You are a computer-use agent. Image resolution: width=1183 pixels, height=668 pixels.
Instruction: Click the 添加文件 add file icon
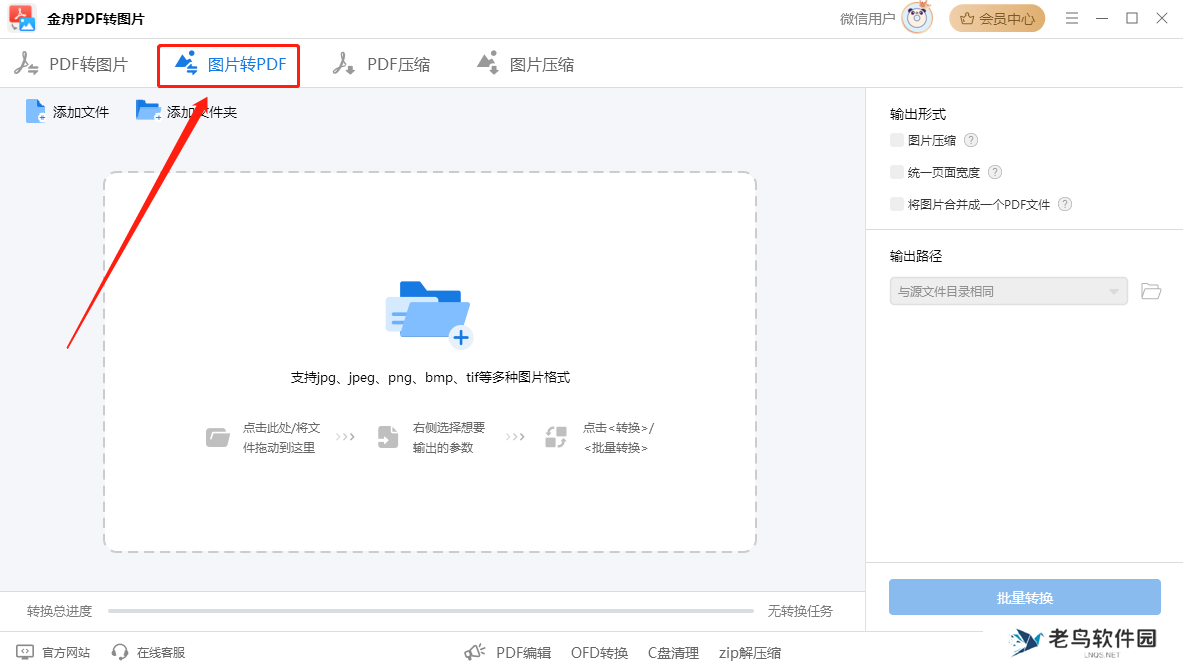tap(33, 111)
